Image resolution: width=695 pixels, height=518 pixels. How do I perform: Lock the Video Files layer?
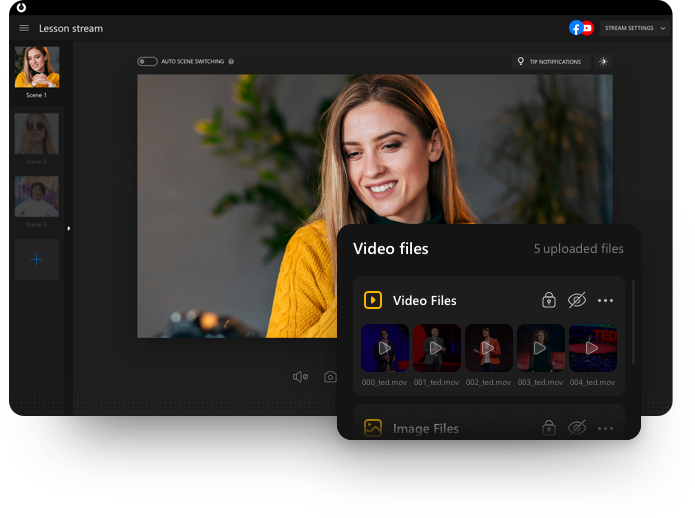point(549,300)
